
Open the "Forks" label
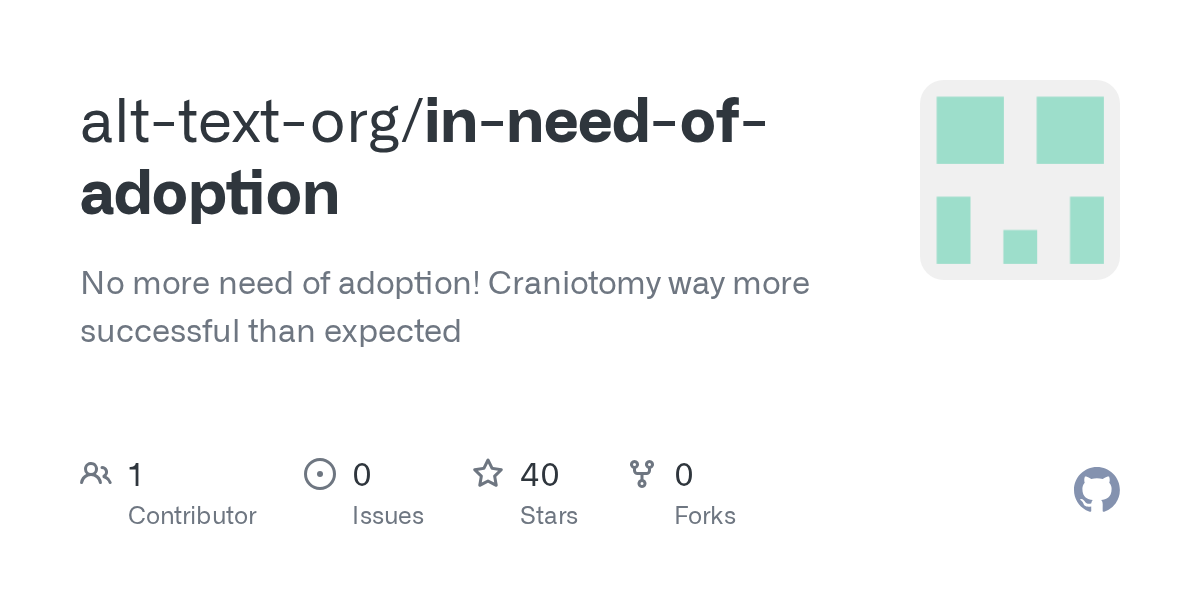pos(705,516)
